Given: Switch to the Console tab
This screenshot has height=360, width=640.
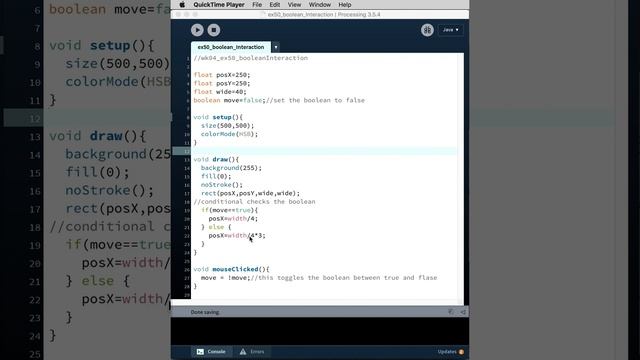Looking at the screenshot, I should click(x=211, y=351).
